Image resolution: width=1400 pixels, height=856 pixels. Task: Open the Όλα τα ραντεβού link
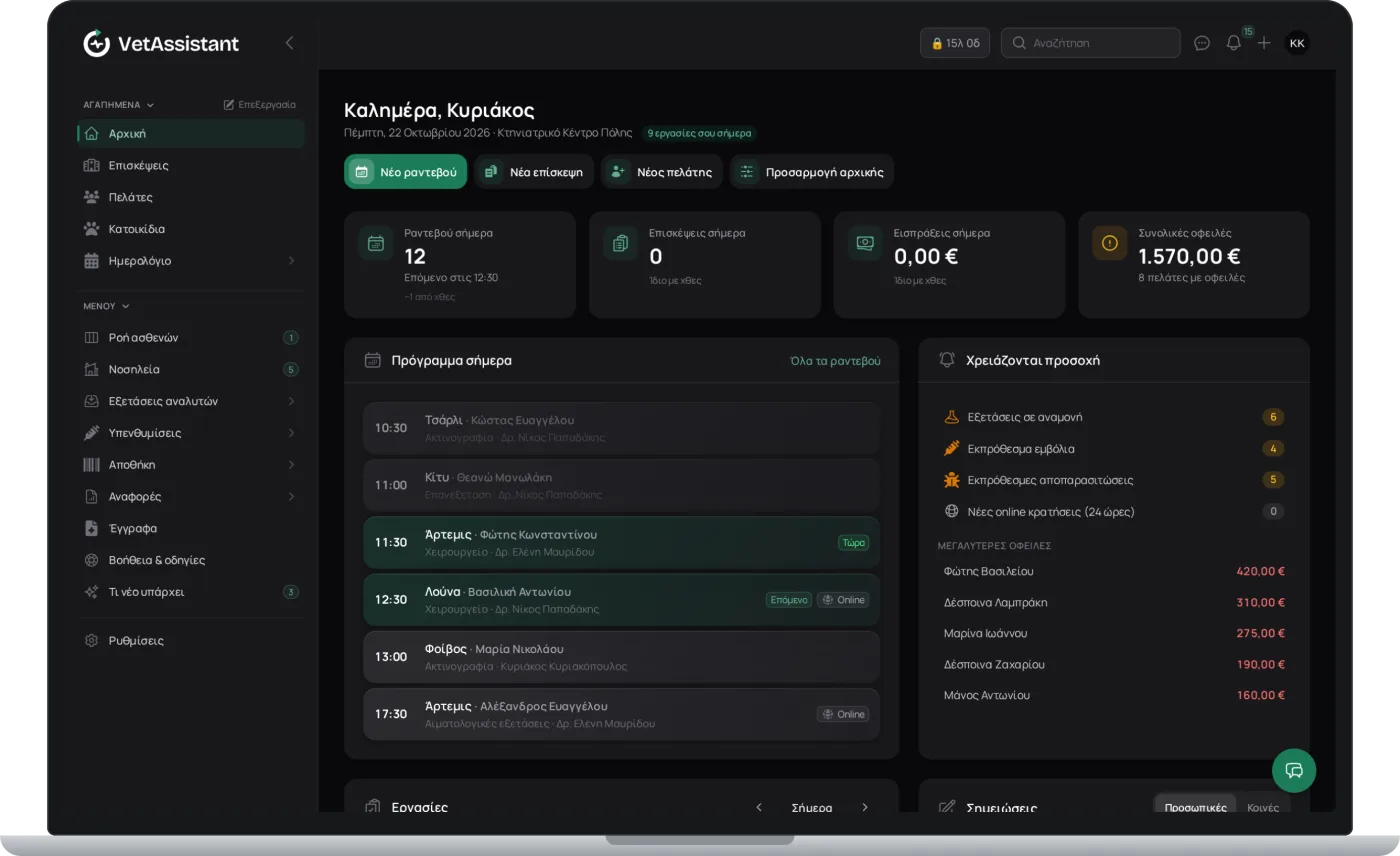[x=835, y=361]
